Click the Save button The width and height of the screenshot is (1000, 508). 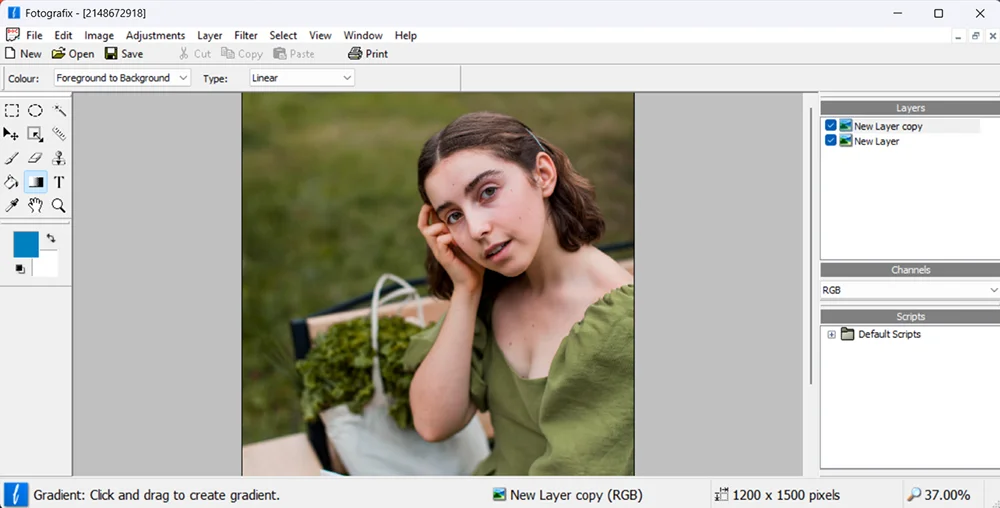pos(124,54)
